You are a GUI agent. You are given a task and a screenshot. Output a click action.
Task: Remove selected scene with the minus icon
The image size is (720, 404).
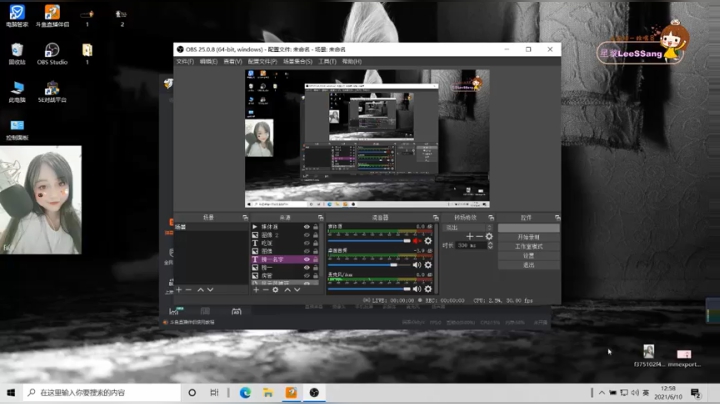[x=188, y=290]
